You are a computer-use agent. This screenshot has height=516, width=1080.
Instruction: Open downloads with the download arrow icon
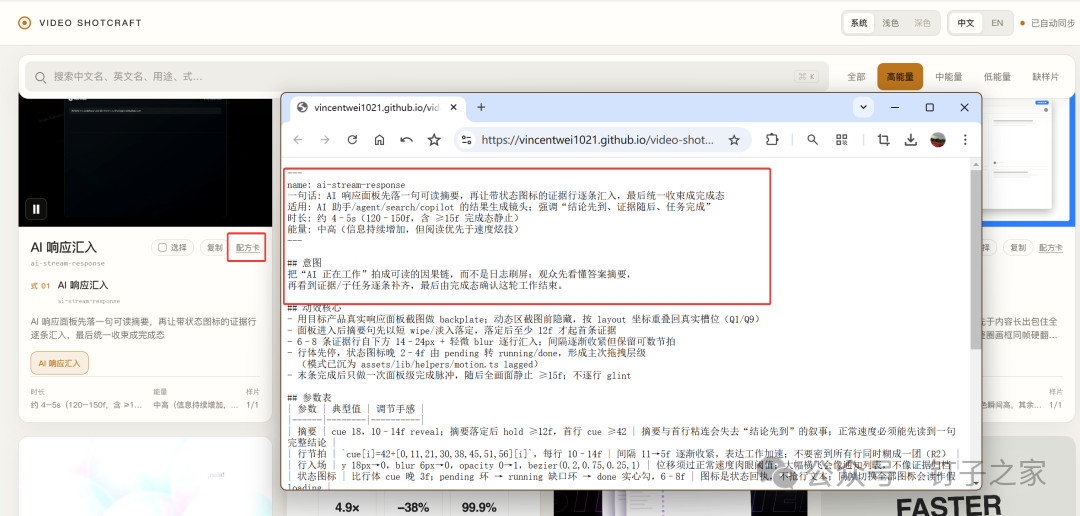[x=911, y=140]
